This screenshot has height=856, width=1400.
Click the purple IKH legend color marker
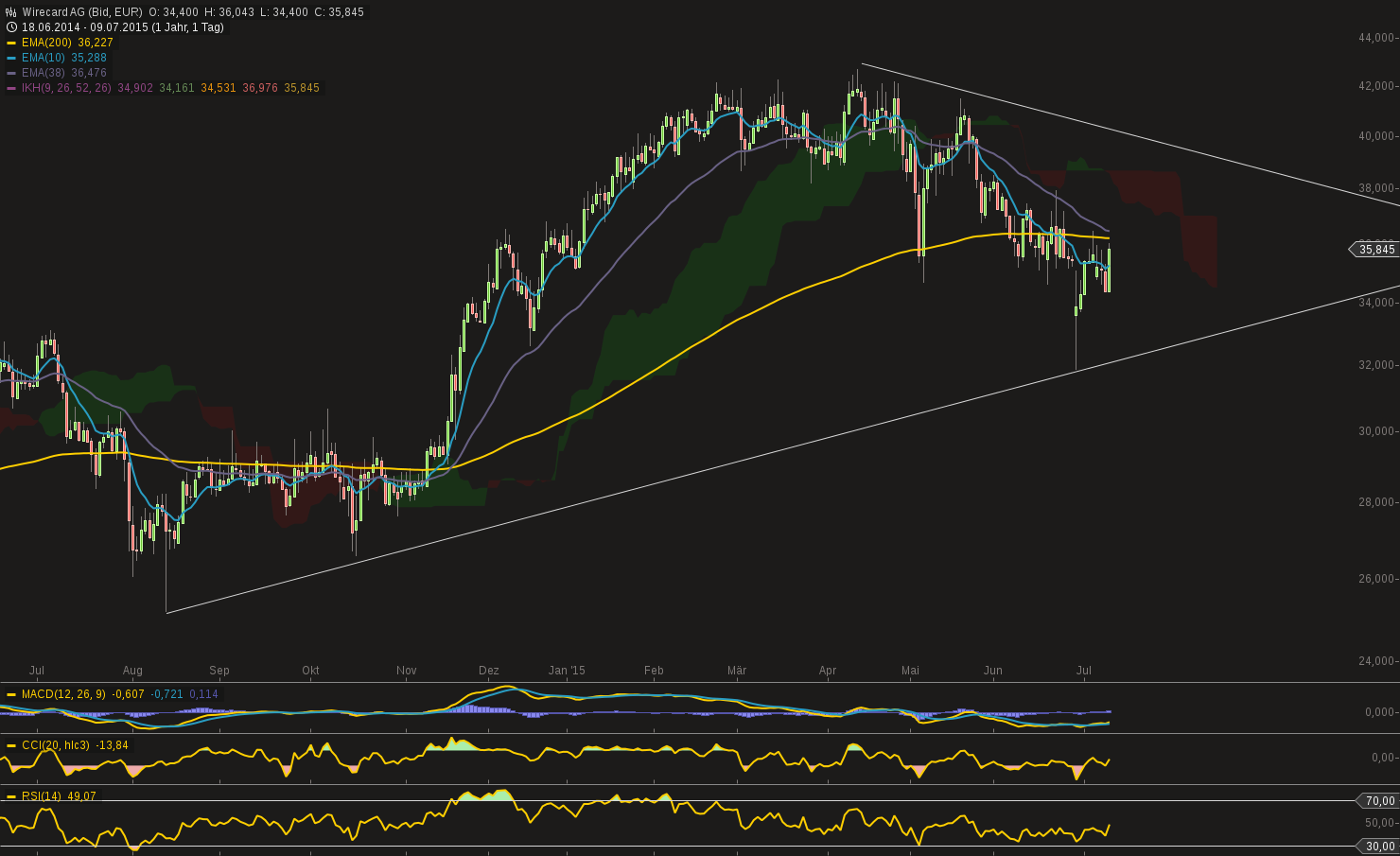(x=11, y=88)
